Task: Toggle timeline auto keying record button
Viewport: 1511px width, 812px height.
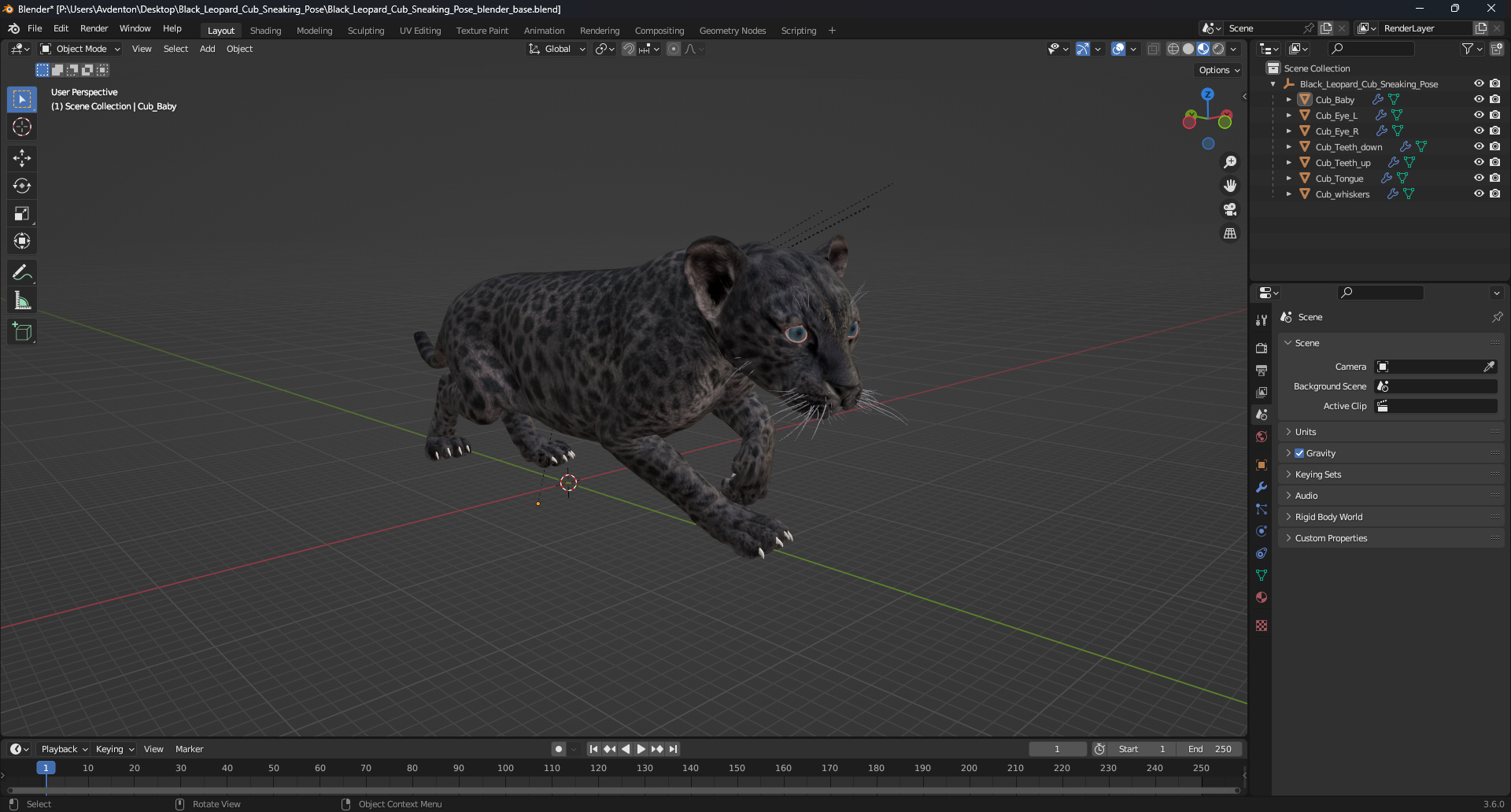Action: coord(559,749)
